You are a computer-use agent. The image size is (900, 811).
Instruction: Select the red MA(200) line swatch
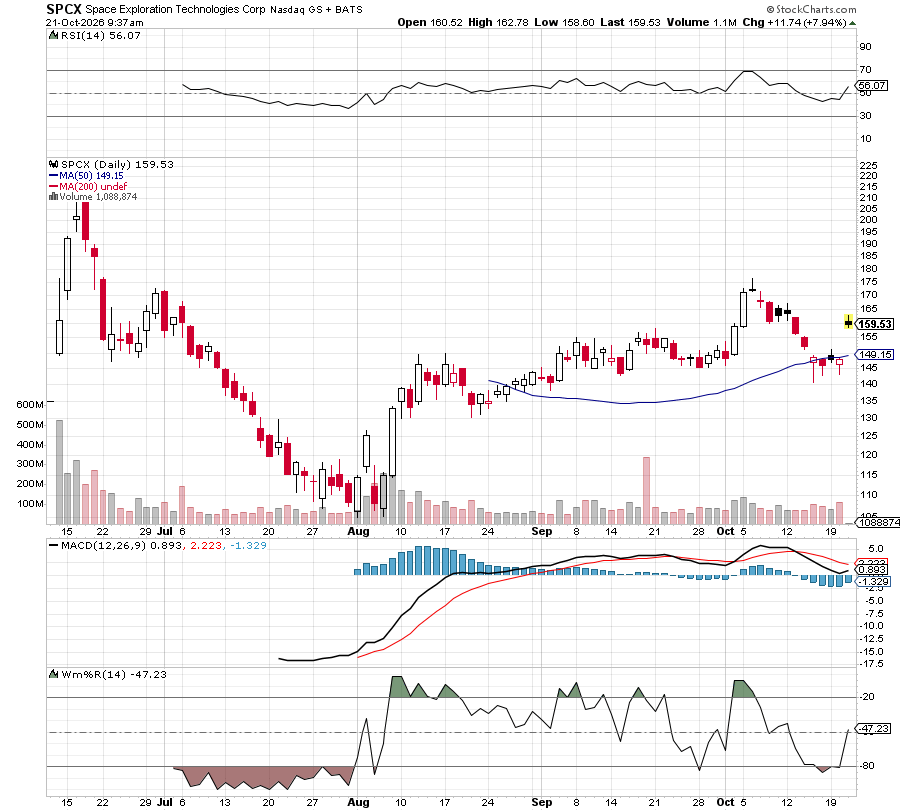coord(53,187)
